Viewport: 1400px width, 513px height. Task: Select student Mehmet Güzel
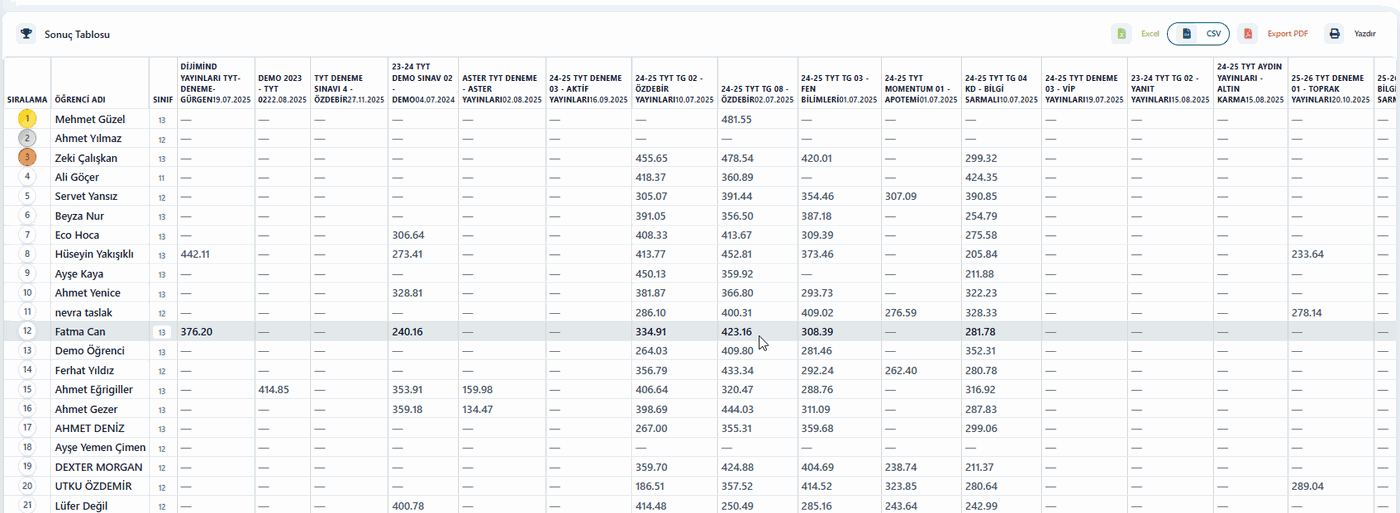(90, 119)
